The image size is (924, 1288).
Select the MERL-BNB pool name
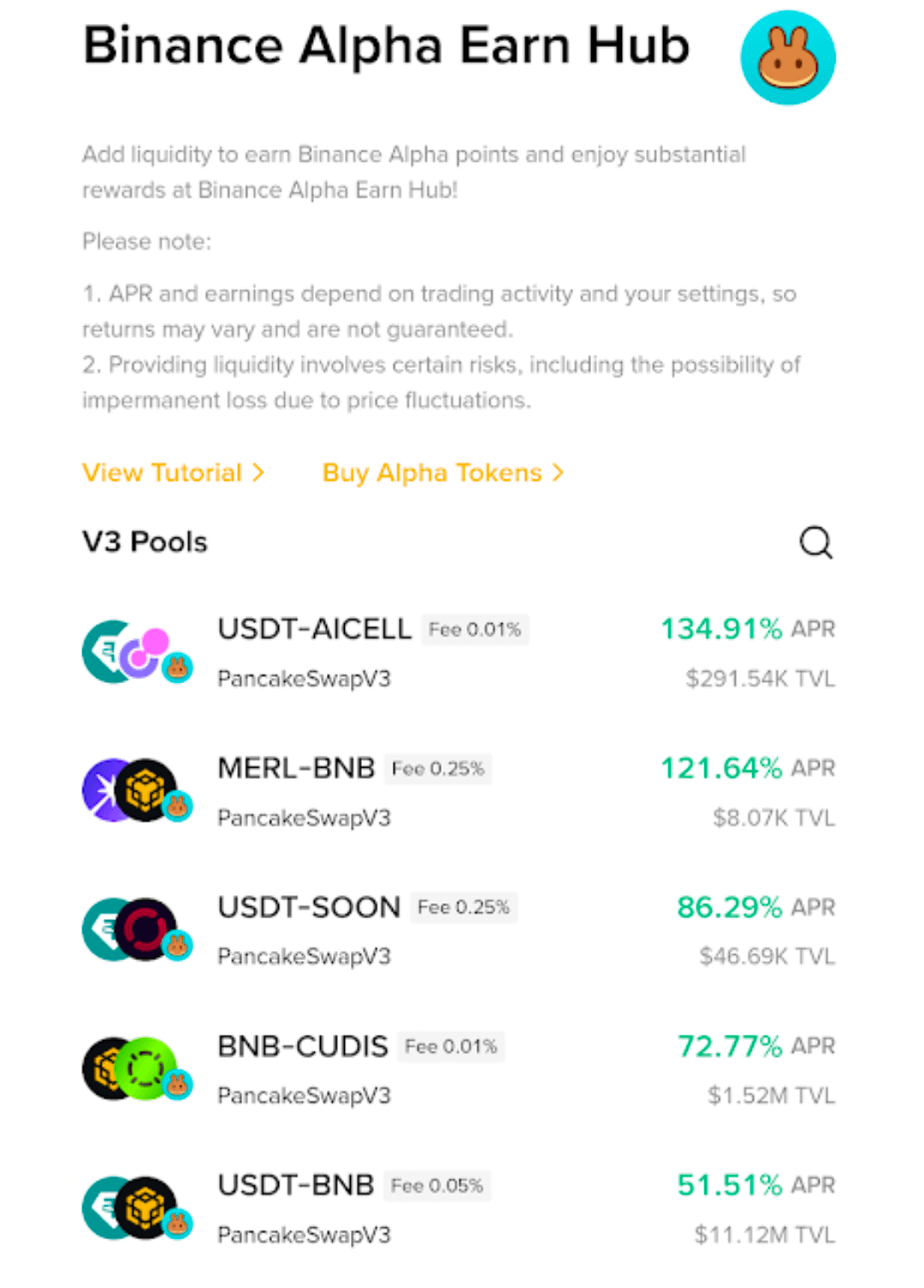click(296, 768)
